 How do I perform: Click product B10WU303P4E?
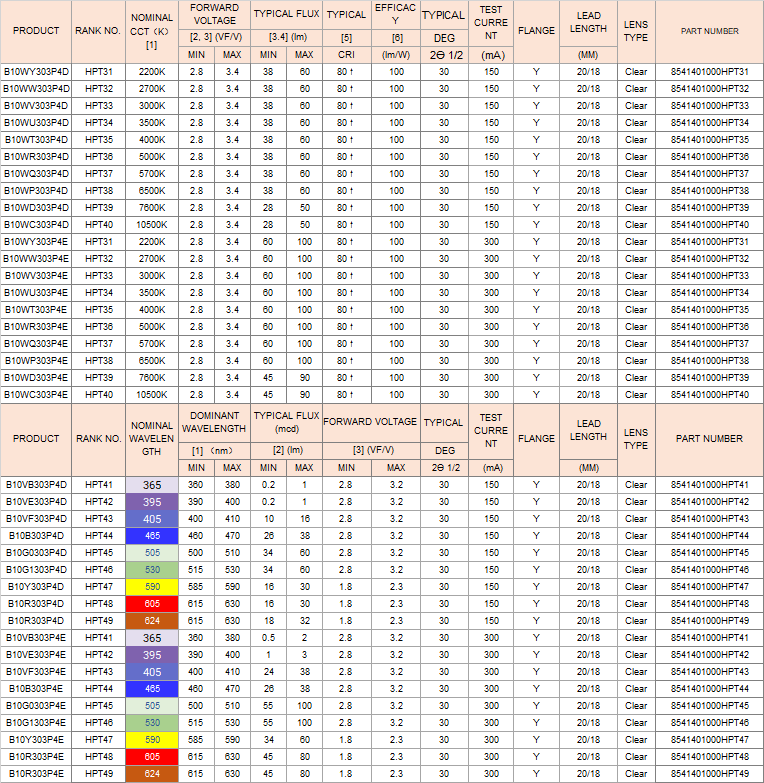36,293
